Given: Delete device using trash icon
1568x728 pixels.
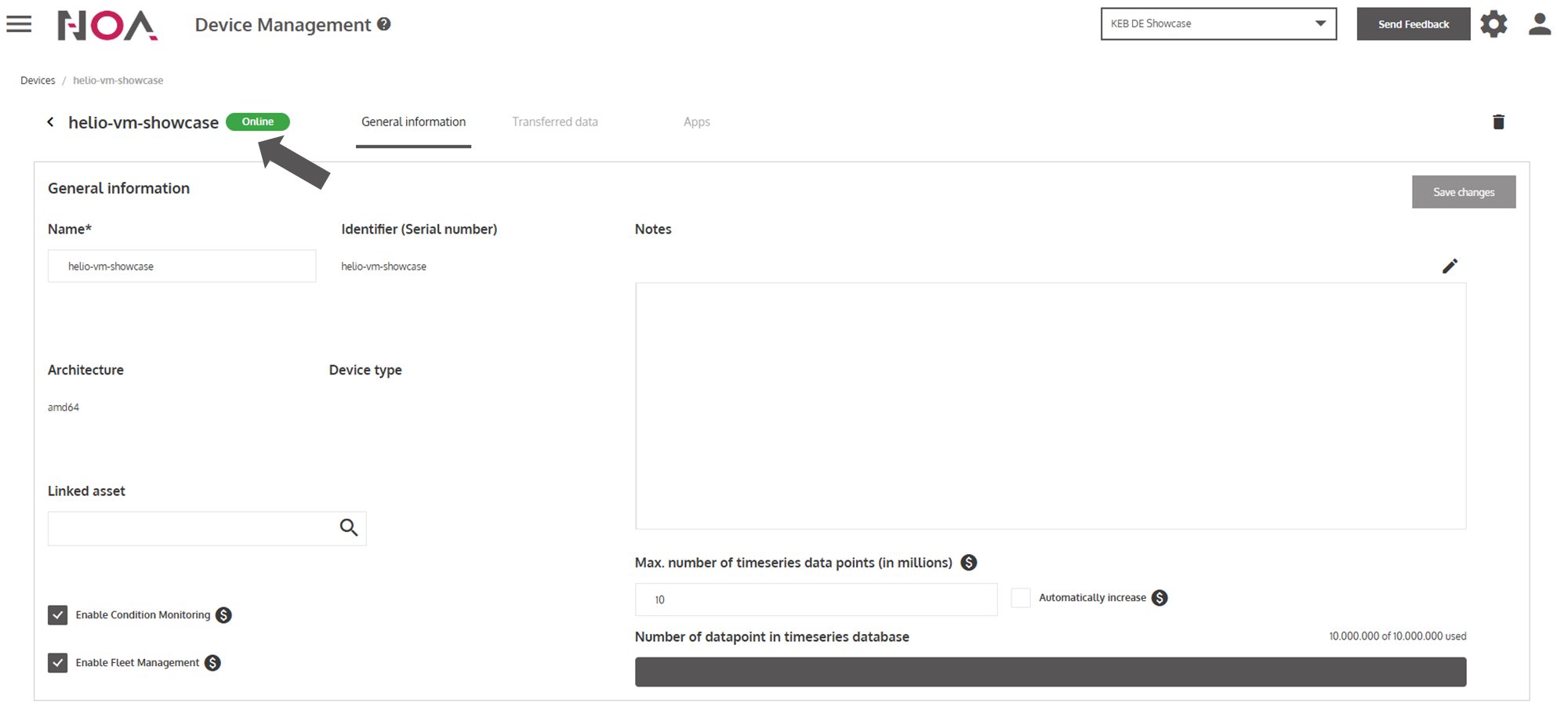Looking at the screenshot, I should click(x=1498, y=122).
